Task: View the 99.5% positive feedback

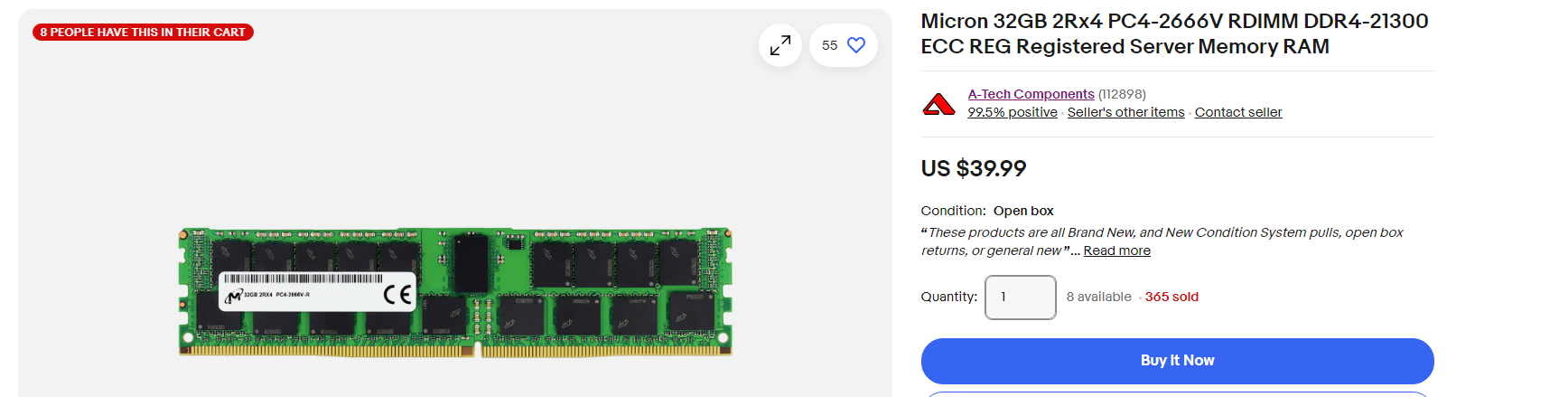Action: pos(1012,112)
